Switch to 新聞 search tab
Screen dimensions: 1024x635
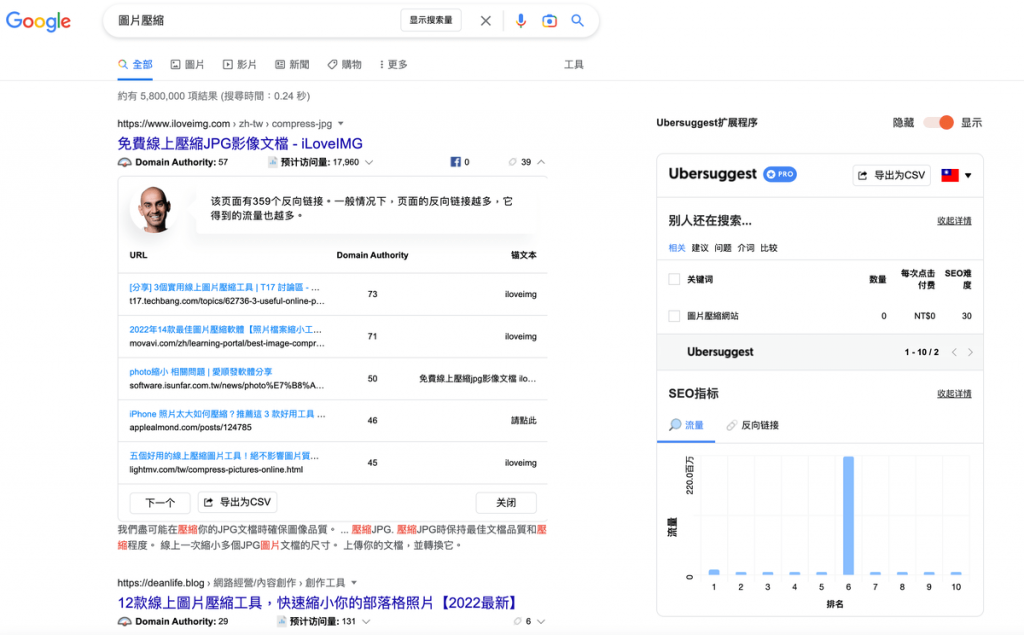292,65
